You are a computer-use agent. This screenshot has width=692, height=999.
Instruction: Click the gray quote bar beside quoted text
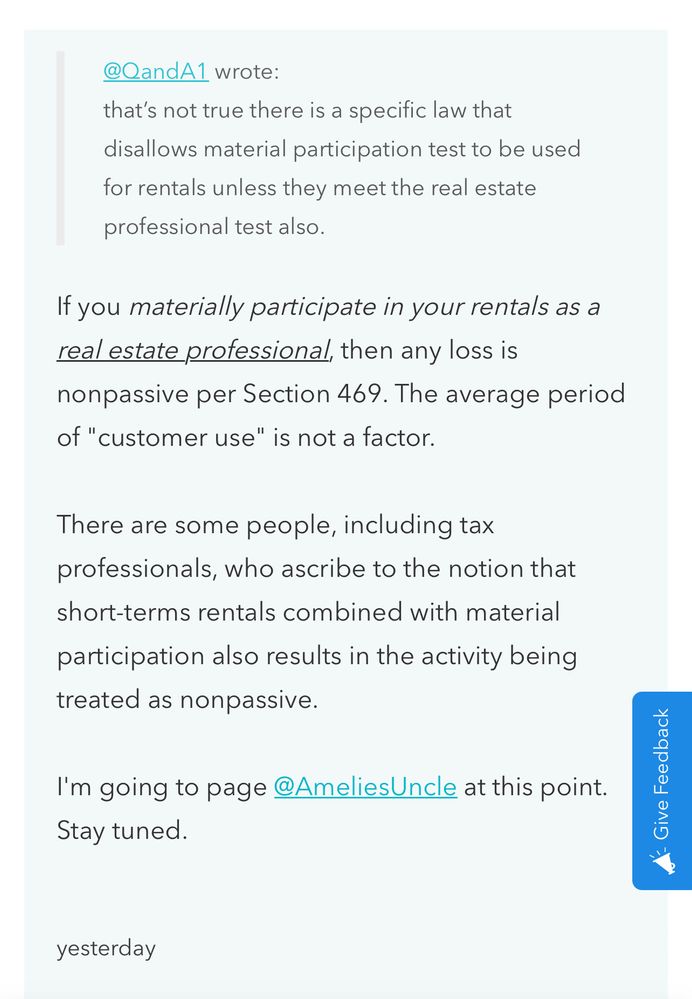pos(61,148)
